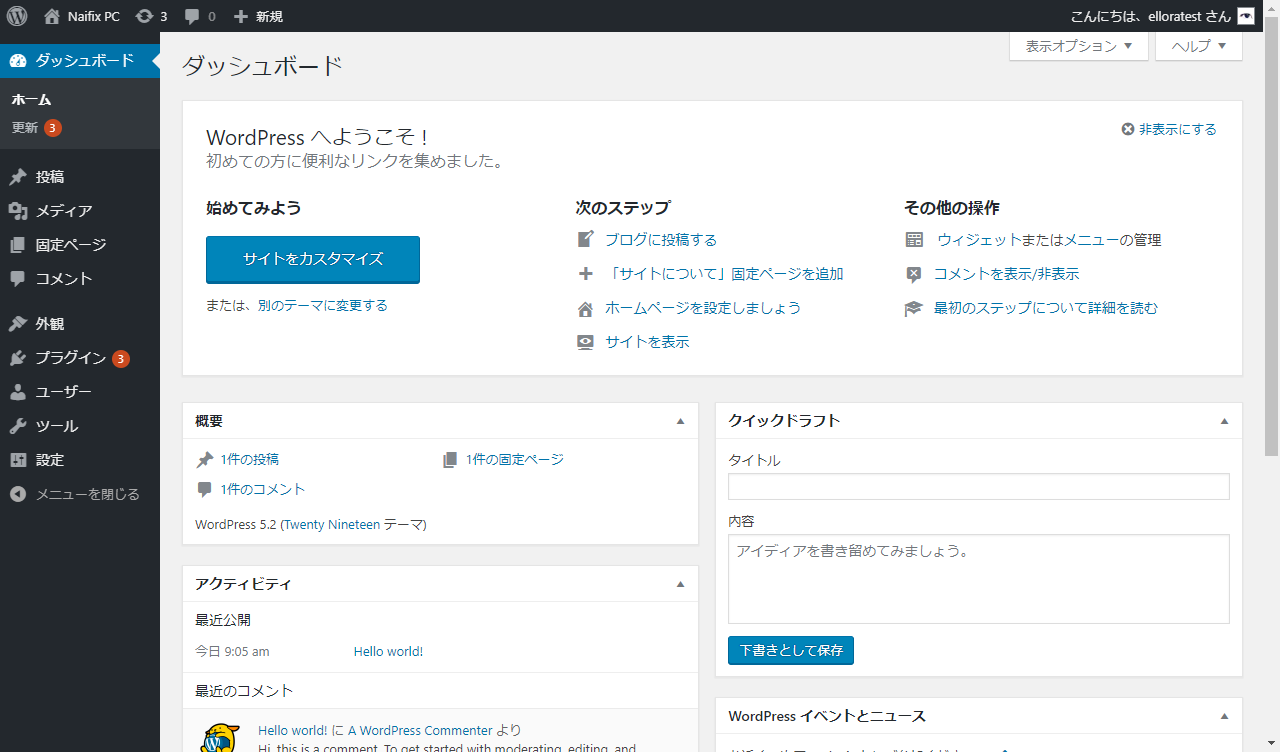Click the 固定ページ icon in sidebar
The image size is (1280, 752).
pyautogui.click(x=18, y=245)
